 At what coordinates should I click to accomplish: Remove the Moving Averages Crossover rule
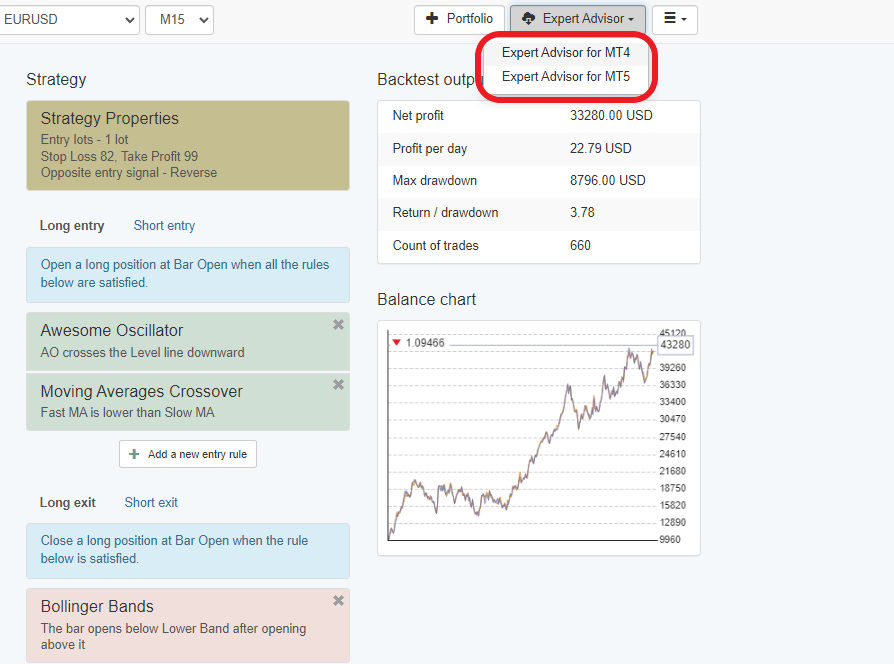(x=338, y=385)
